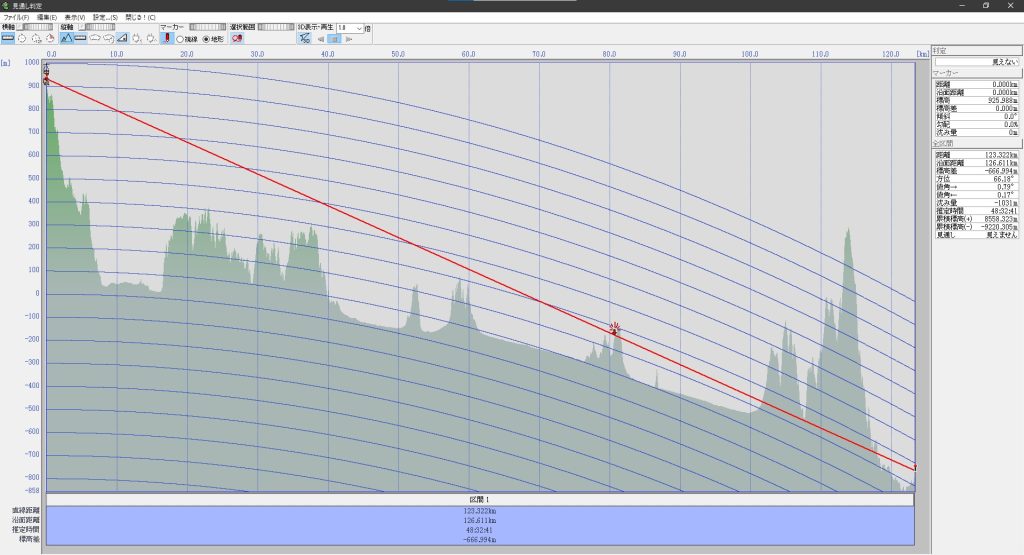Click the 方位 value 66.18°
The width and height of the screenshot is (1024, 555).
1003,178
